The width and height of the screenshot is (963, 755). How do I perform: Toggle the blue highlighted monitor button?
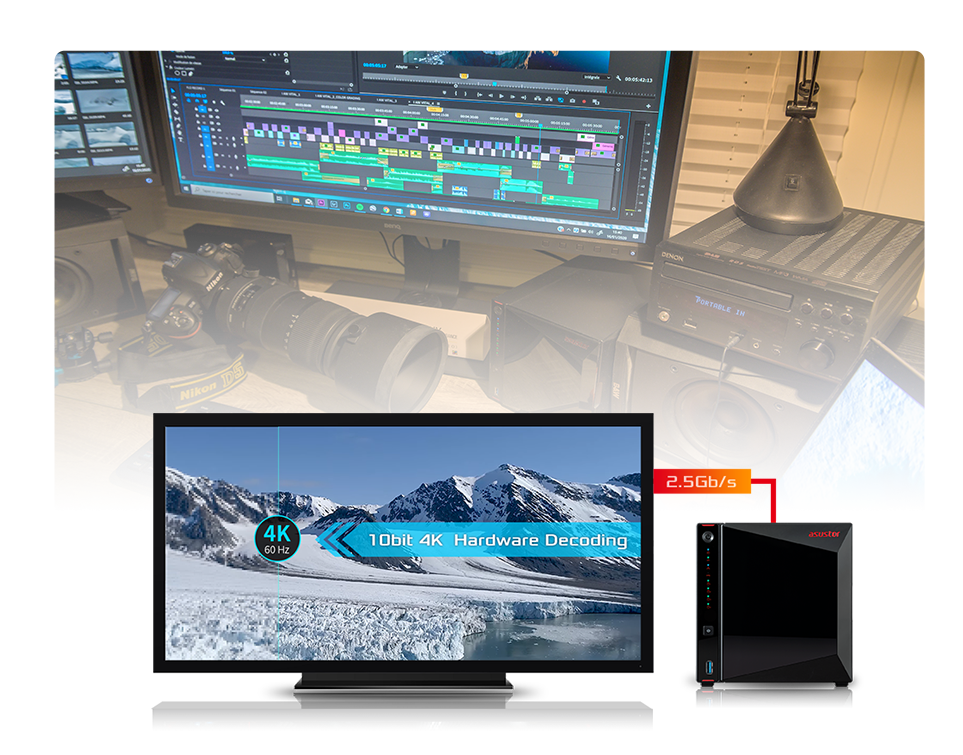click(x=561, y=100)
